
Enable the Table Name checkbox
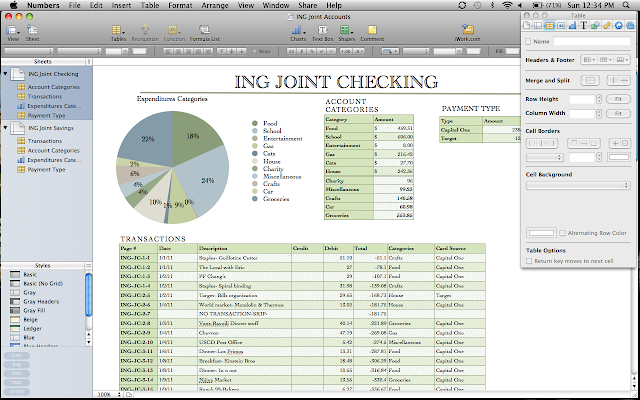[529, 42]
